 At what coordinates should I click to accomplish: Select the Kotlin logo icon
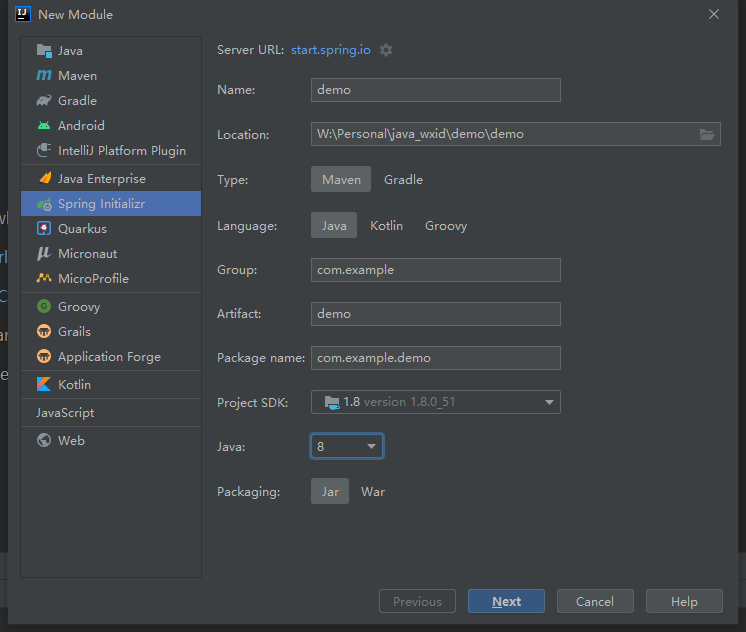point(44,384)
